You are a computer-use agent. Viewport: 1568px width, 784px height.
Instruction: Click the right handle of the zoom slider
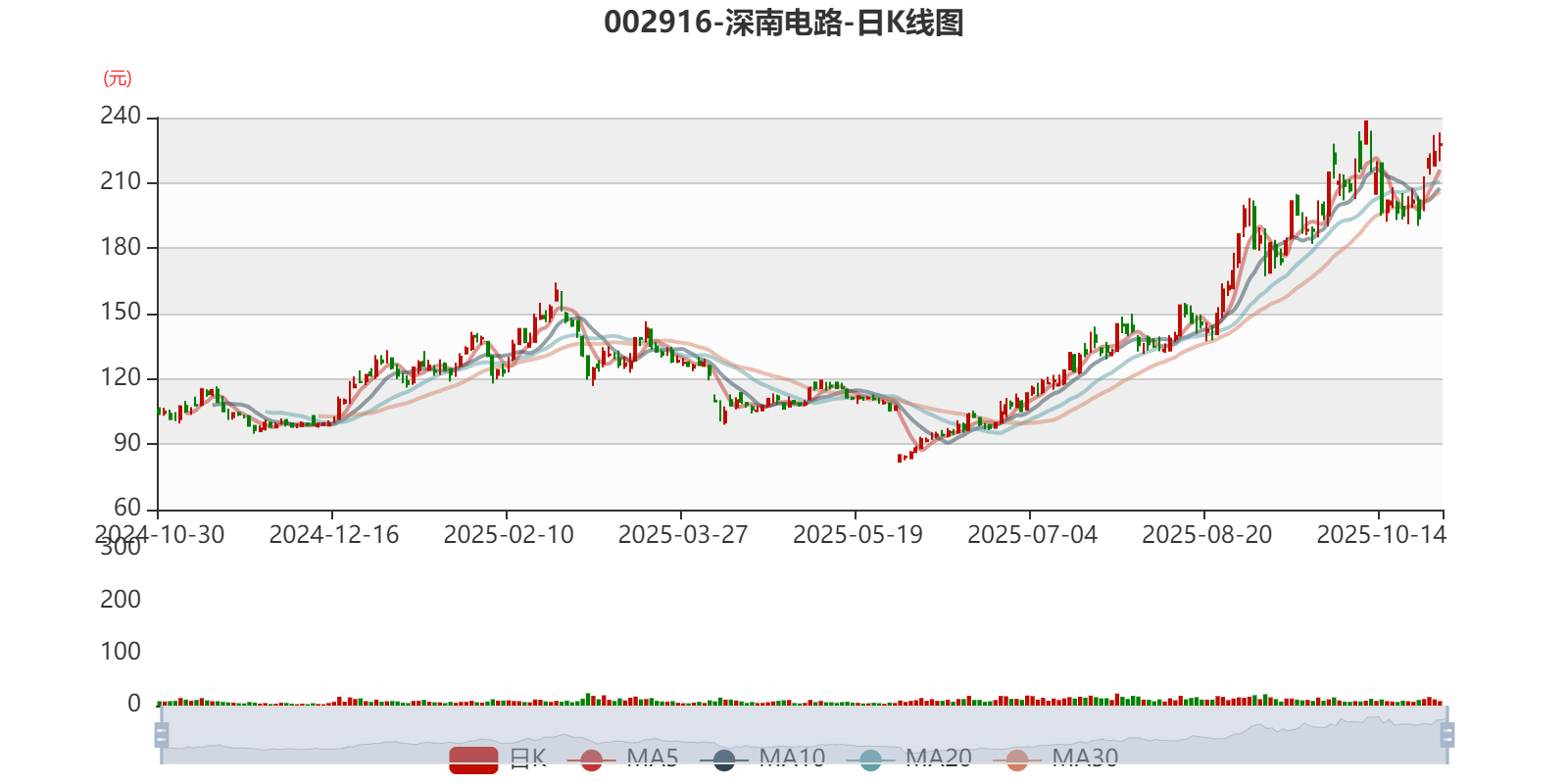point(1447,735)
